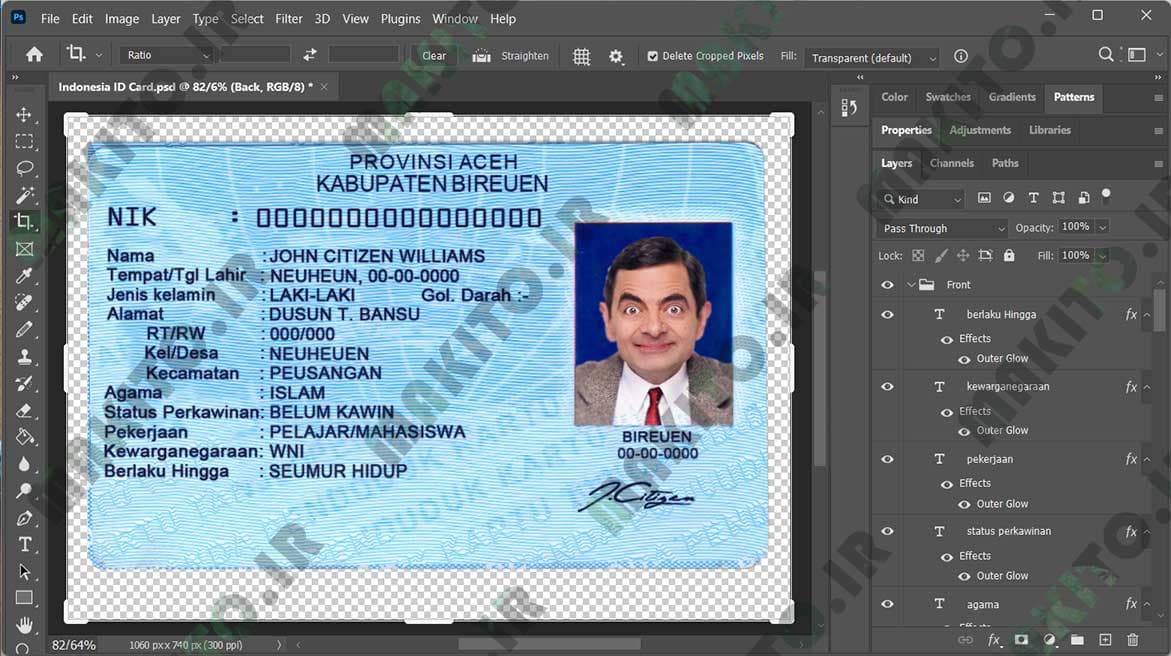
Task: Select the Dodge tool
Action: (x=24, y=491)
